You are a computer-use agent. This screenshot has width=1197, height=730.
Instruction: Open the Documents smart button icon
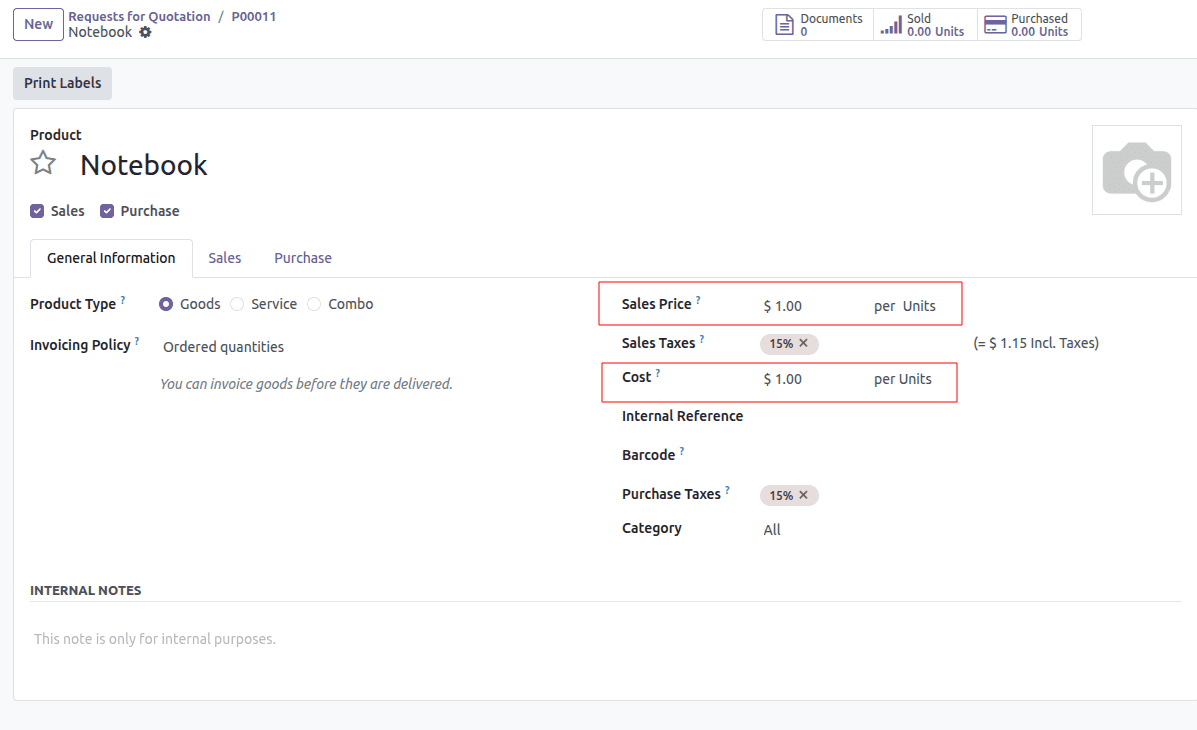coord(784,24)
